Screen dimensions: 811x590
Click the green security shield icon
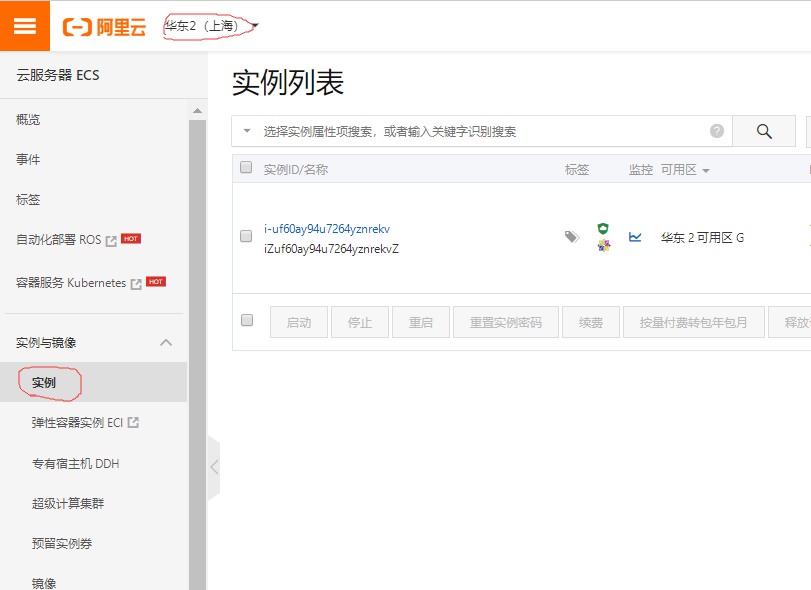pyautogui.click(x=603, y=228)
